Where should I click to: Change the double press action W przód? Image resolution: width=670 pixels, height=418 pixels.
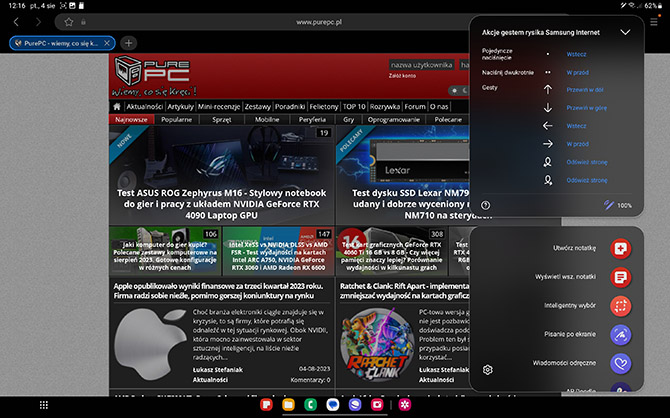coord(577,73)
